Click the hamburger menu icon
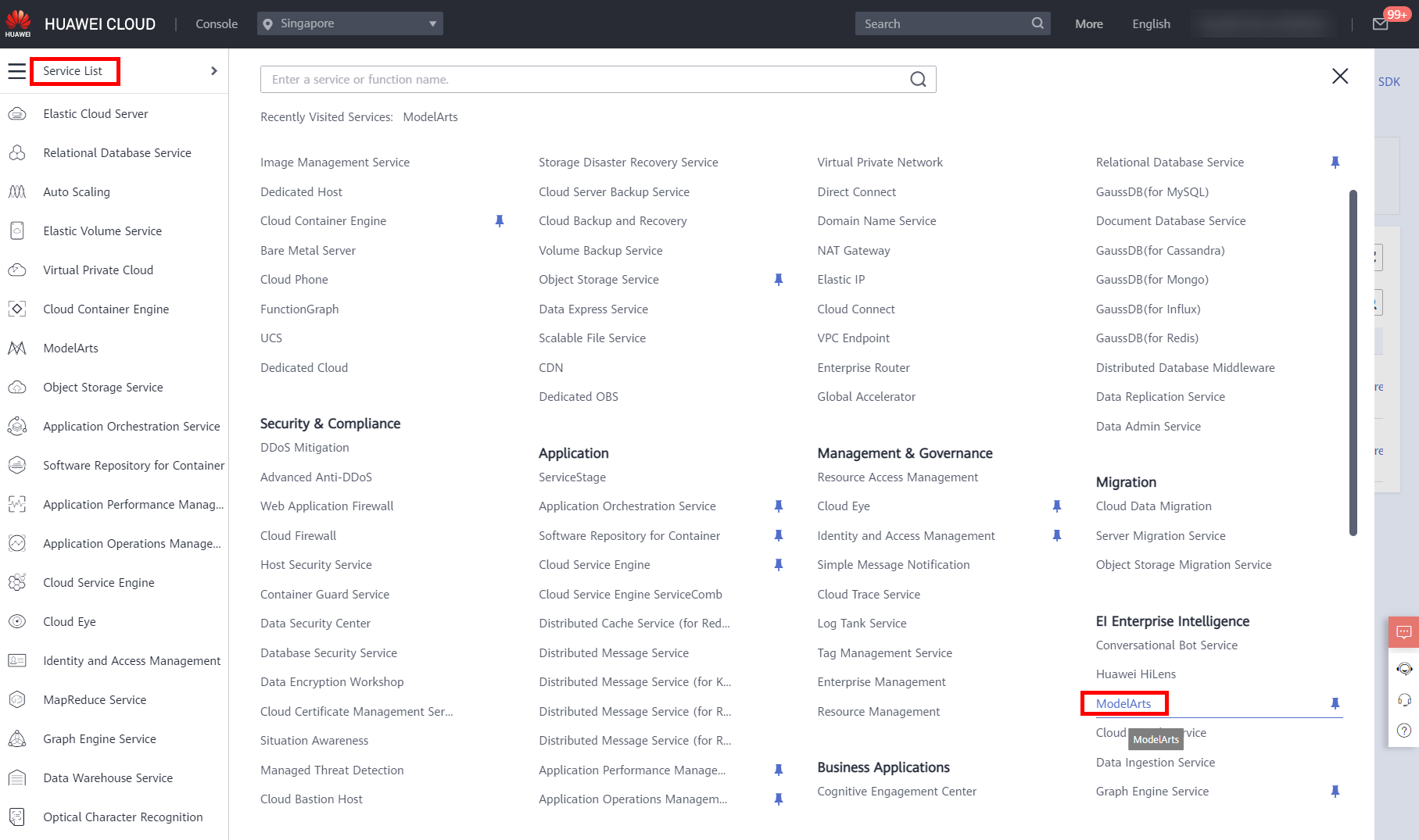This screenshot has width=1419, height=840. [x=16, y=71]
